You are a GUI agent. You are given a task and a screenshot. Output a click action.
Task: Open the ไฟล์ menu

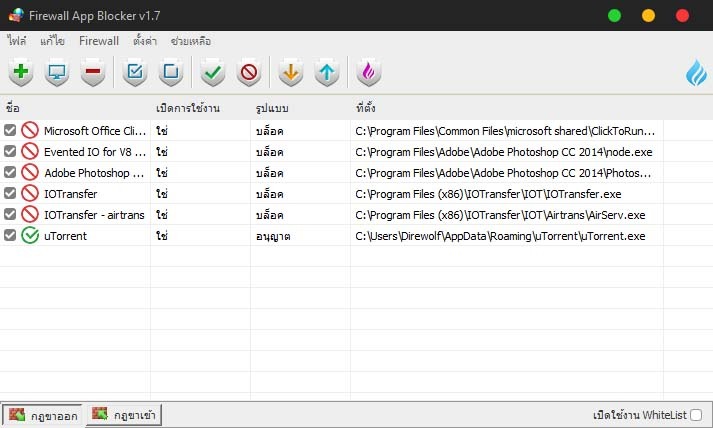(x=17, y=41)
